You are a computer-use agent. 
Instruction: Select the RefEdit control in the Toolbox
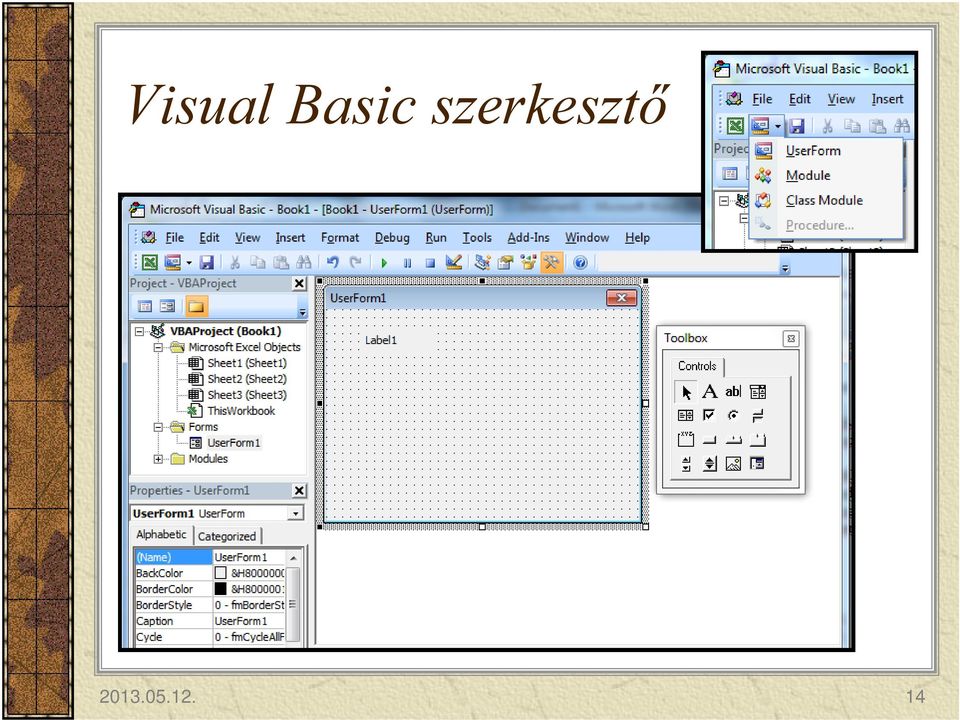pyautogui.click(x=757, y=463)
